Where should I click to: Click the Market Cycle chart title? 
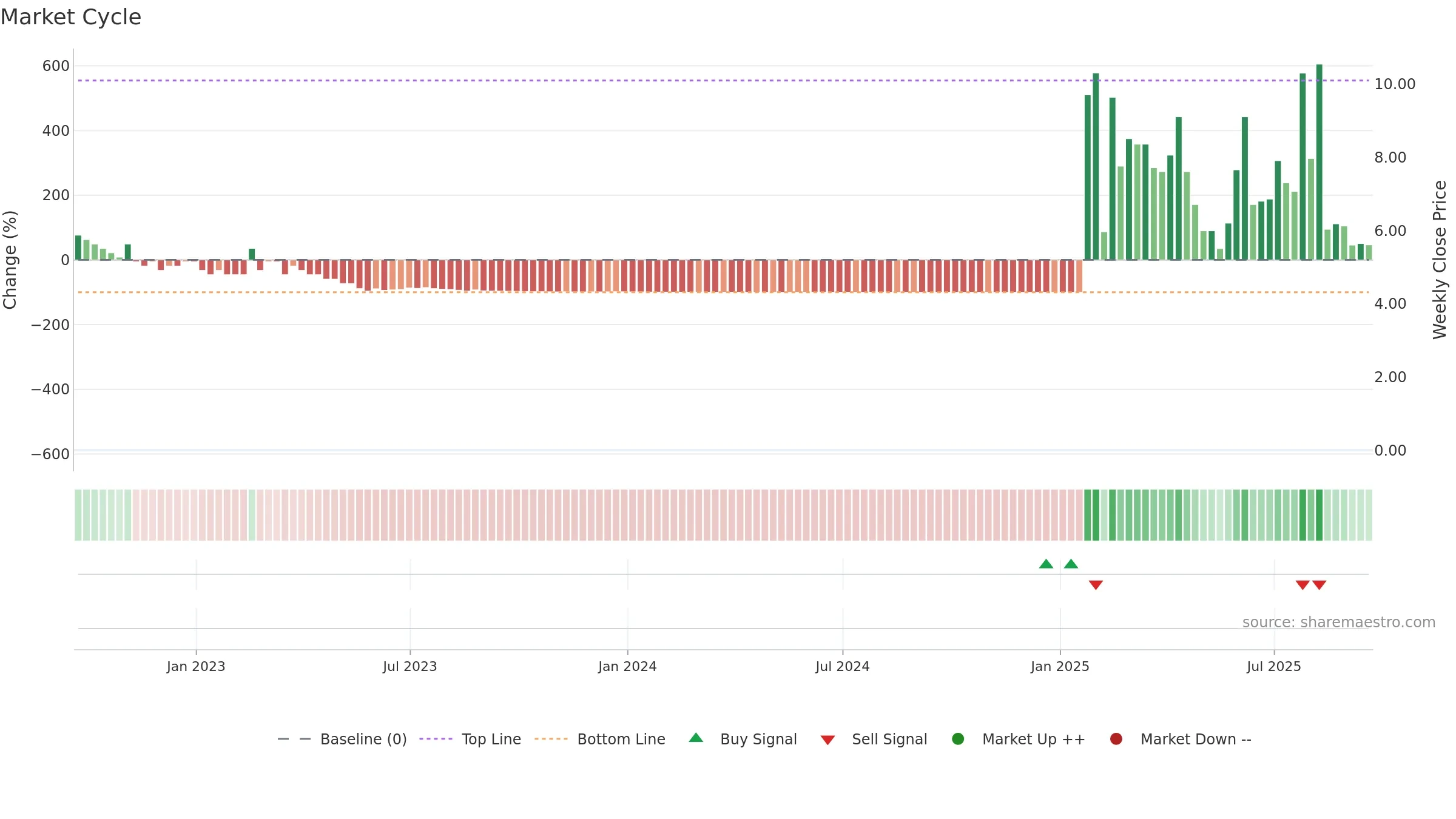tap(71, 17)
